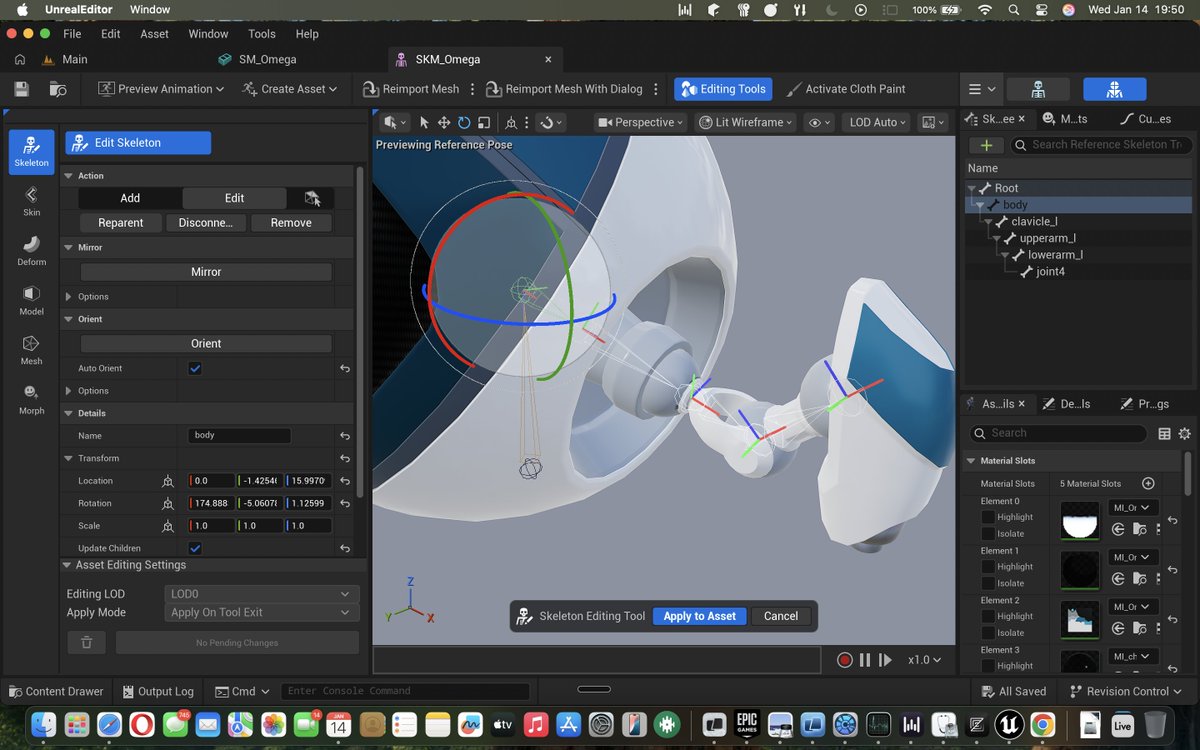The height and width of the screenshot is (750, 1200).
Task: Select the Skeleton editing mode icon
Action: pyautogui.click(x=31, y=152)
